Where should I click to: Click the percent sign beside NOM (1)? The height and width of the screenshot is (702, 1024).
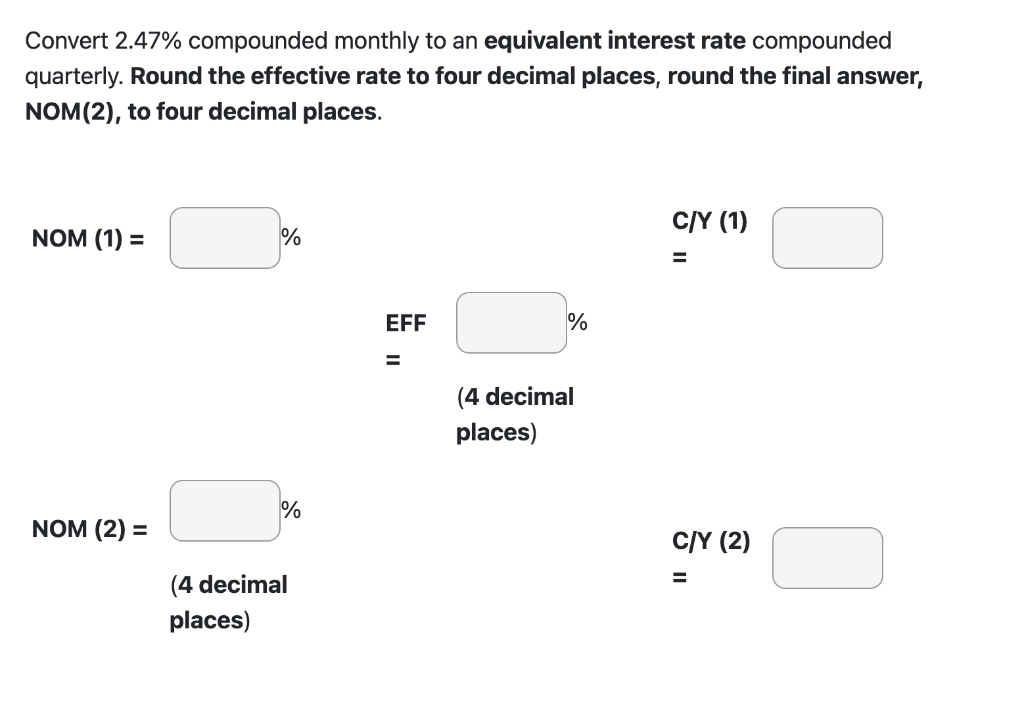289,237
